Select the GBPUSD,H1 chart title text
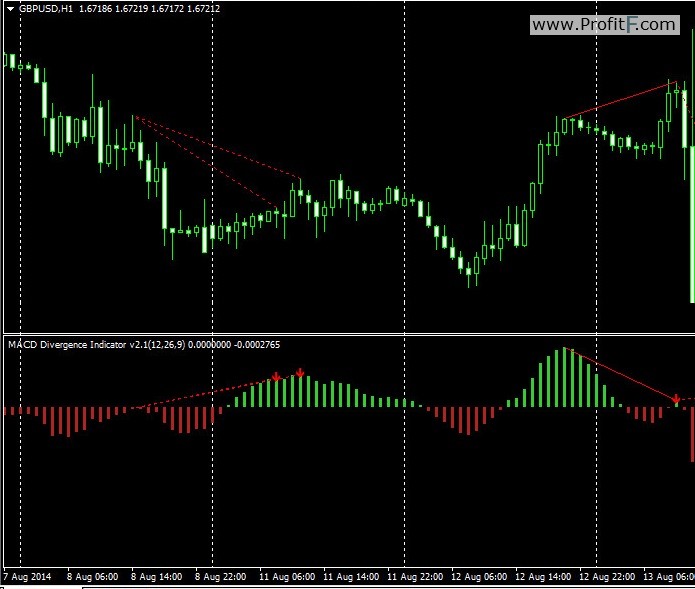The image size is (695, 589). 46,9
